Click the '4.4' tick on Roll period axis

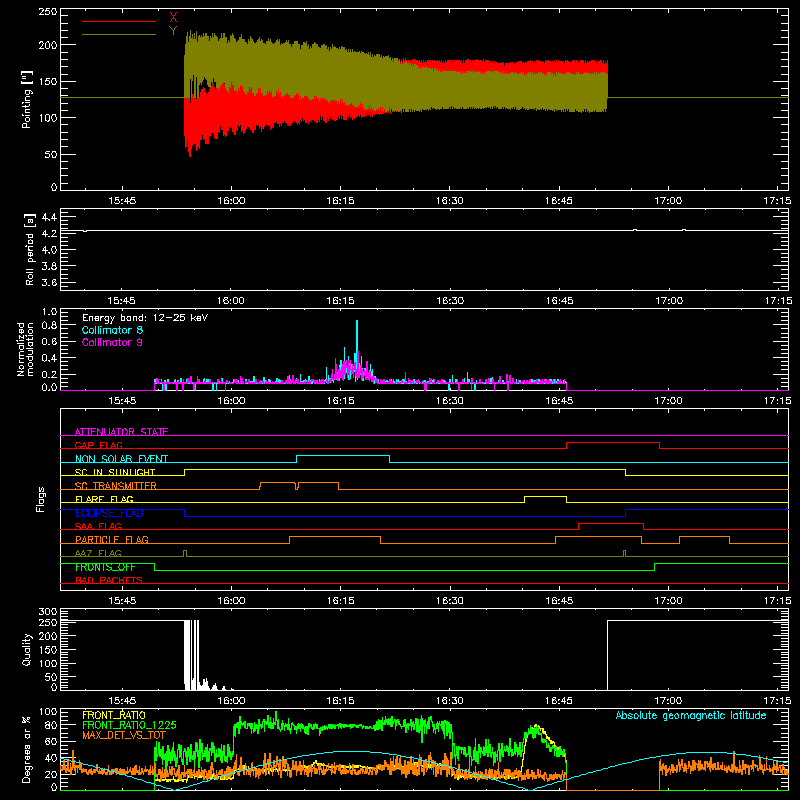pos(49,217)
